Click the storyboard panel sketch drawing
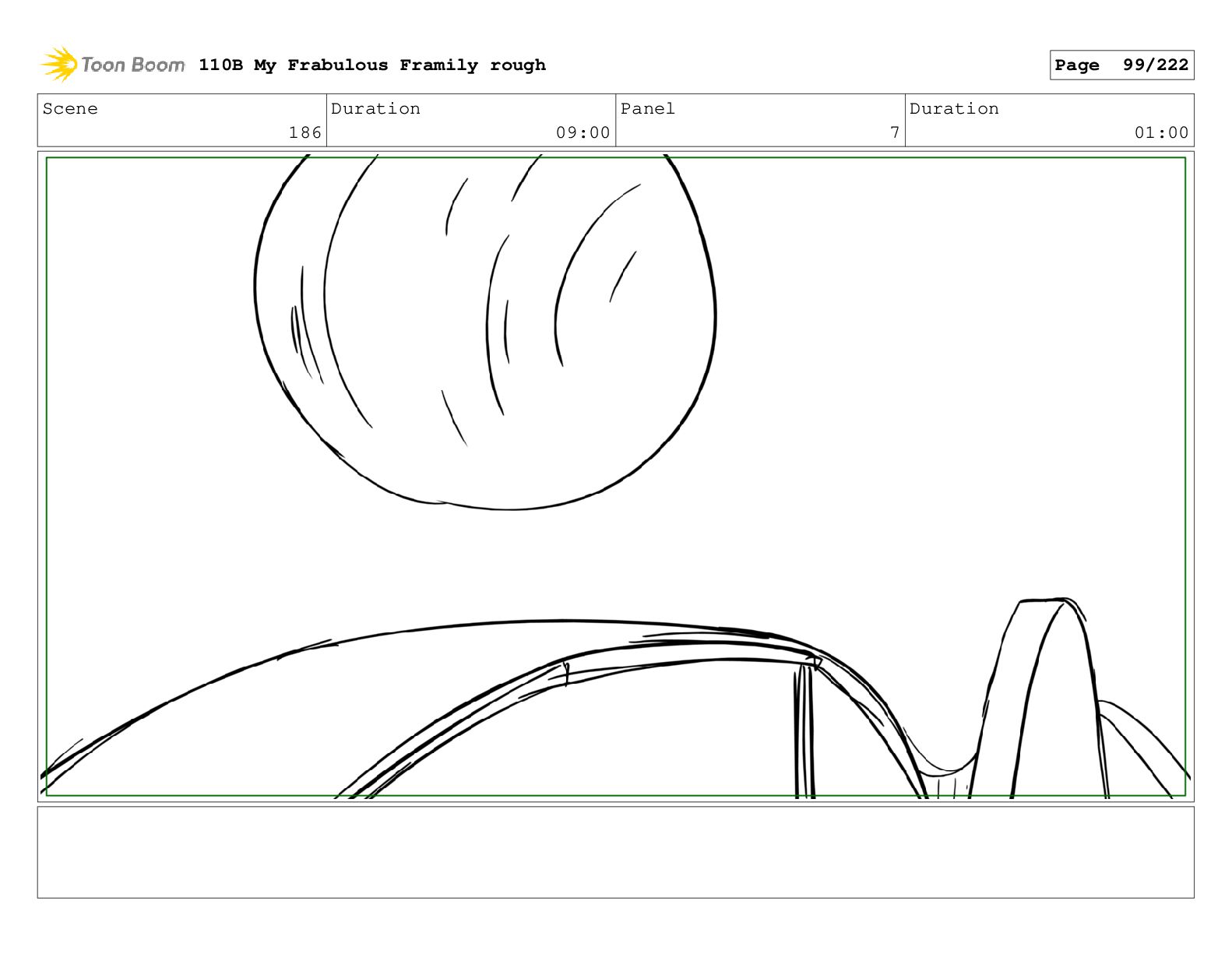This screenshot has width=1232, height=954. (616, 477)
